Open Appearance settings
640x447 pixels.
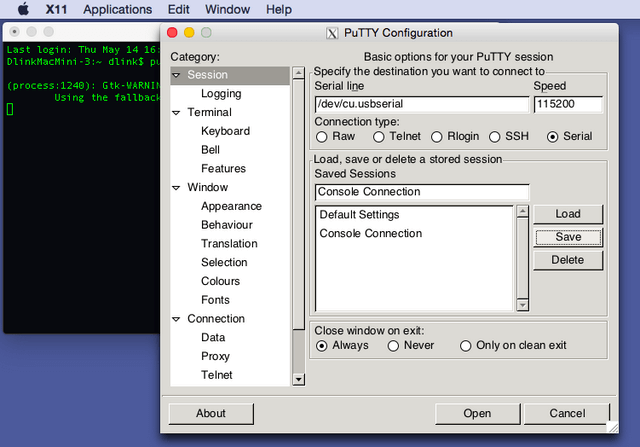click(x=231, y=206)
